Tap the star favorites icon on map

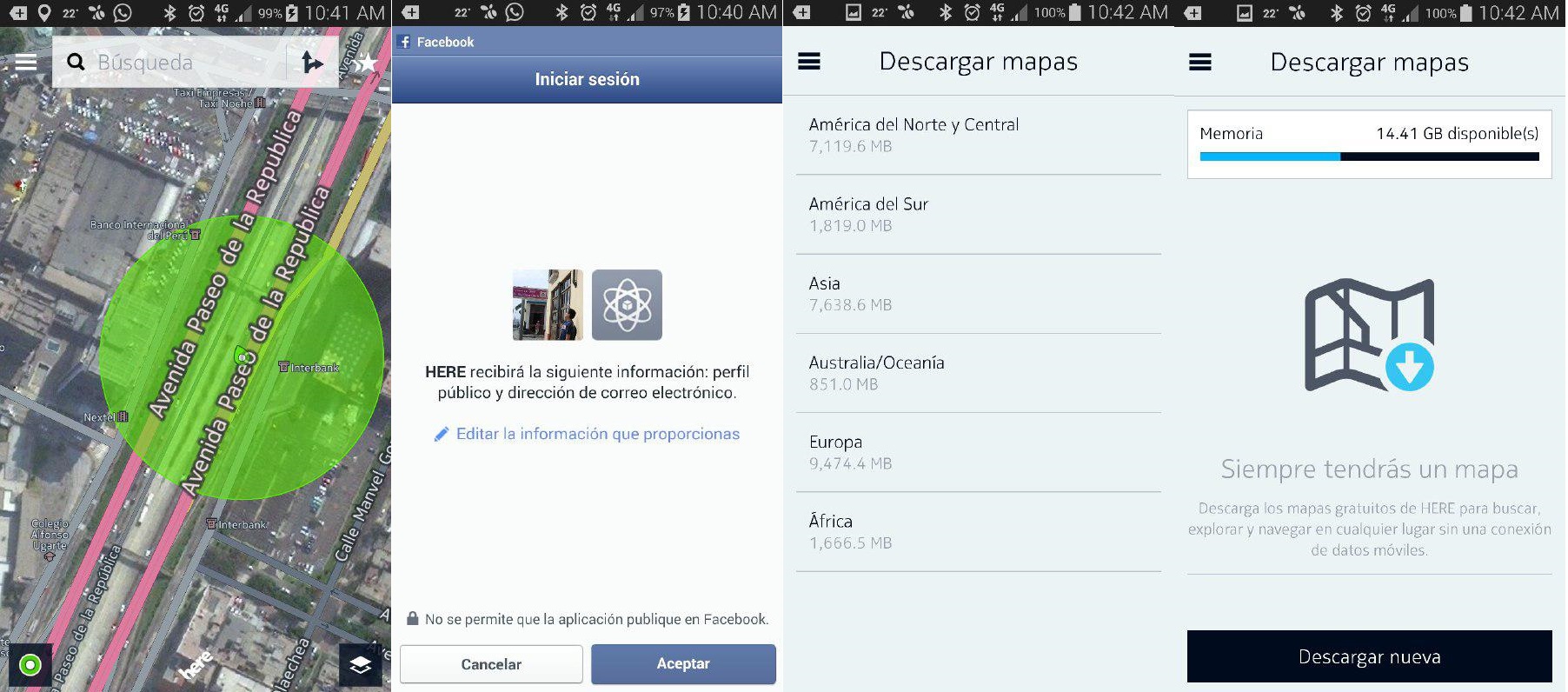click(367, 62)
